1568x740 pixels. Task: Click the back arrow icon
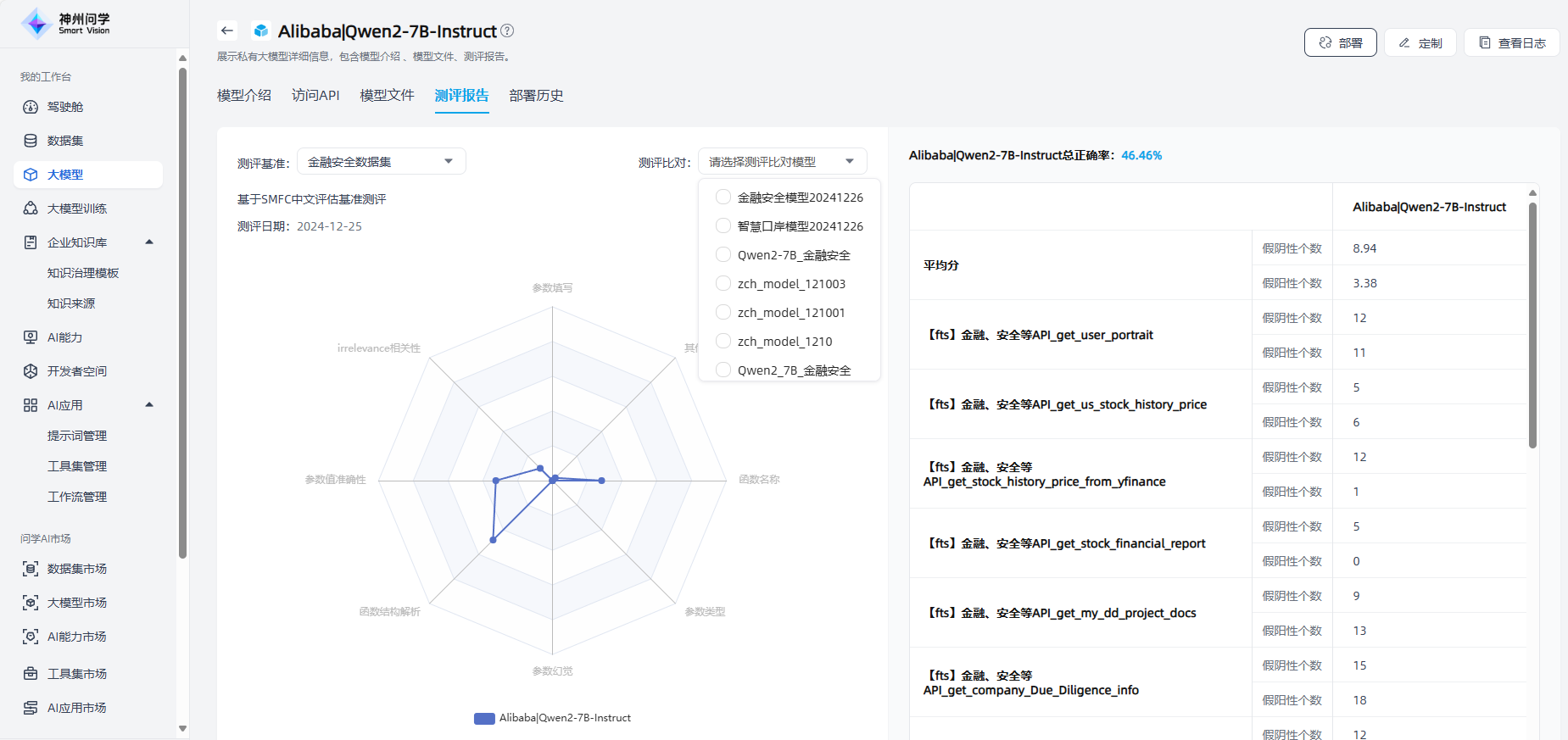click(x=226, y=31)
